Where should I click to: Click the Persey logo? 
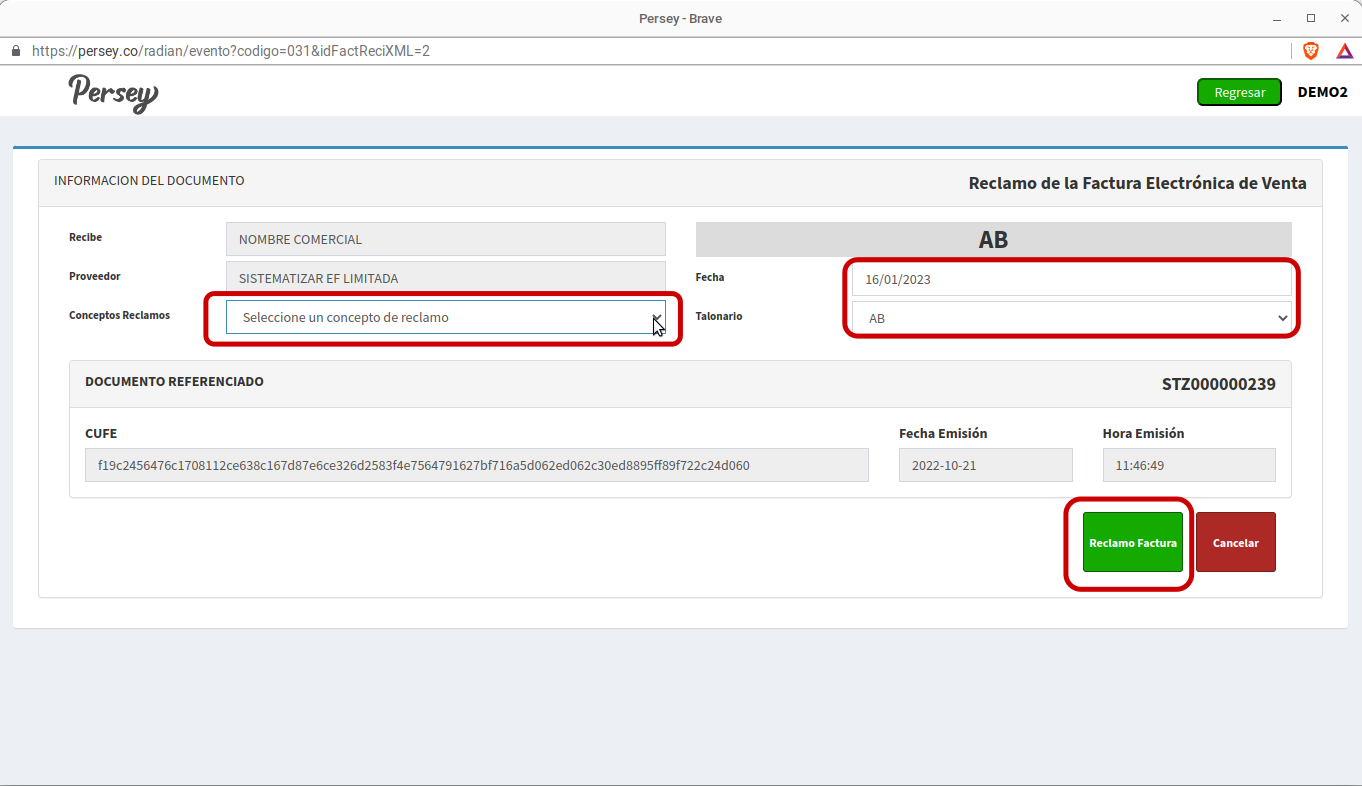[113, 93]
